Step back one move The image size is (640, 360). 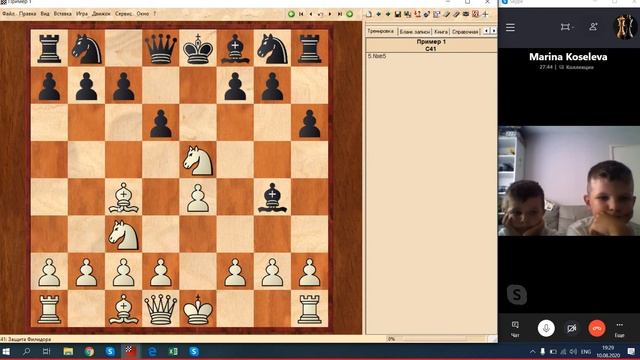tap(311, 14)
